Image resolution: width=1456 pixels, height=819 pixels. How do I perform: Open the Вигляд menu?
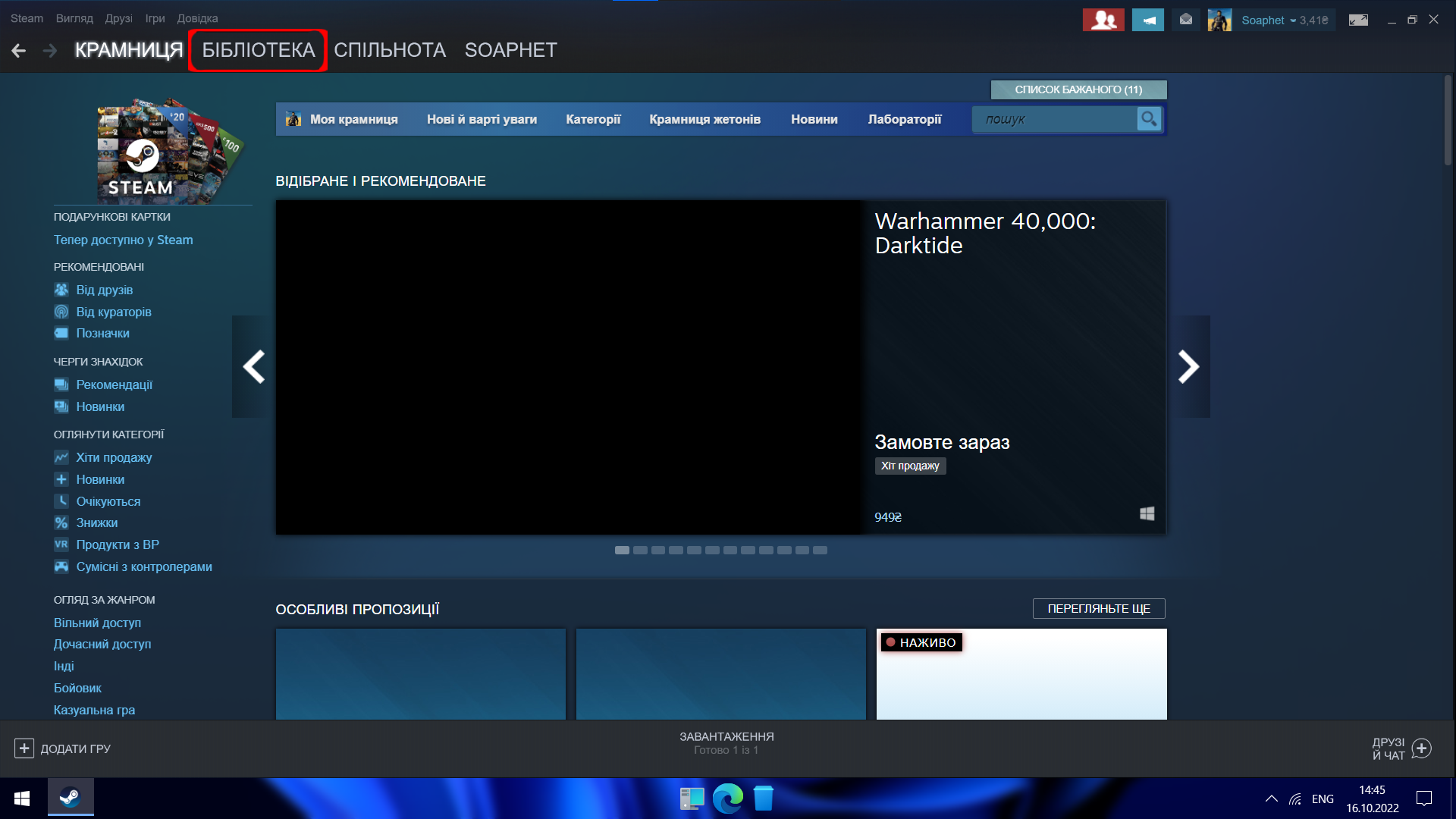tap(74, 18)
